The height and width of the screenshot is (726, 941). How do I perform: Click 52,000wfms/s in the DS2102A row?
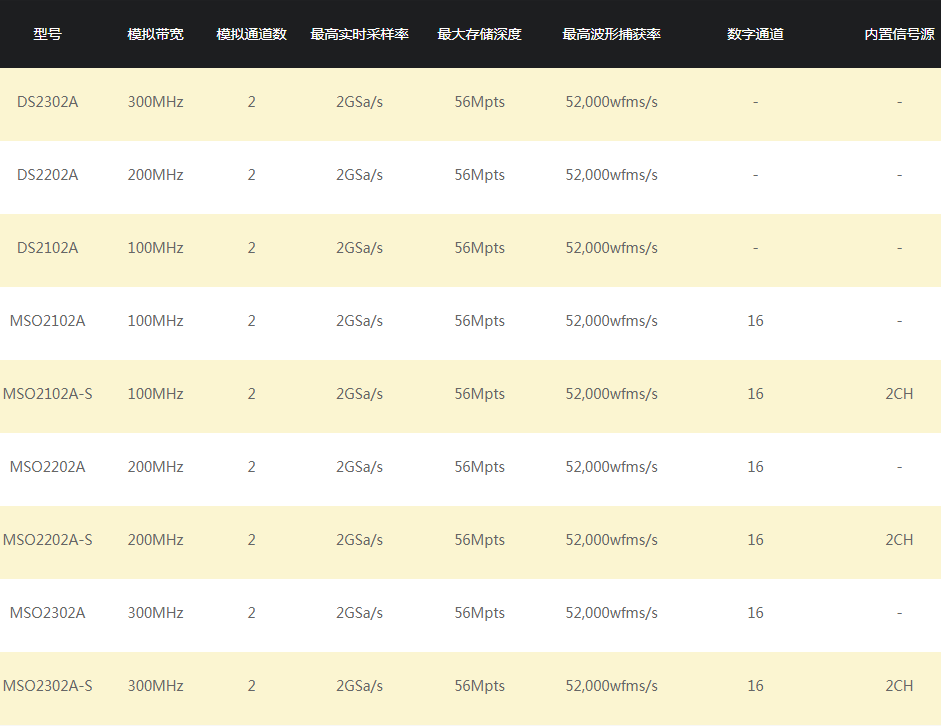(x=612, y=248)
